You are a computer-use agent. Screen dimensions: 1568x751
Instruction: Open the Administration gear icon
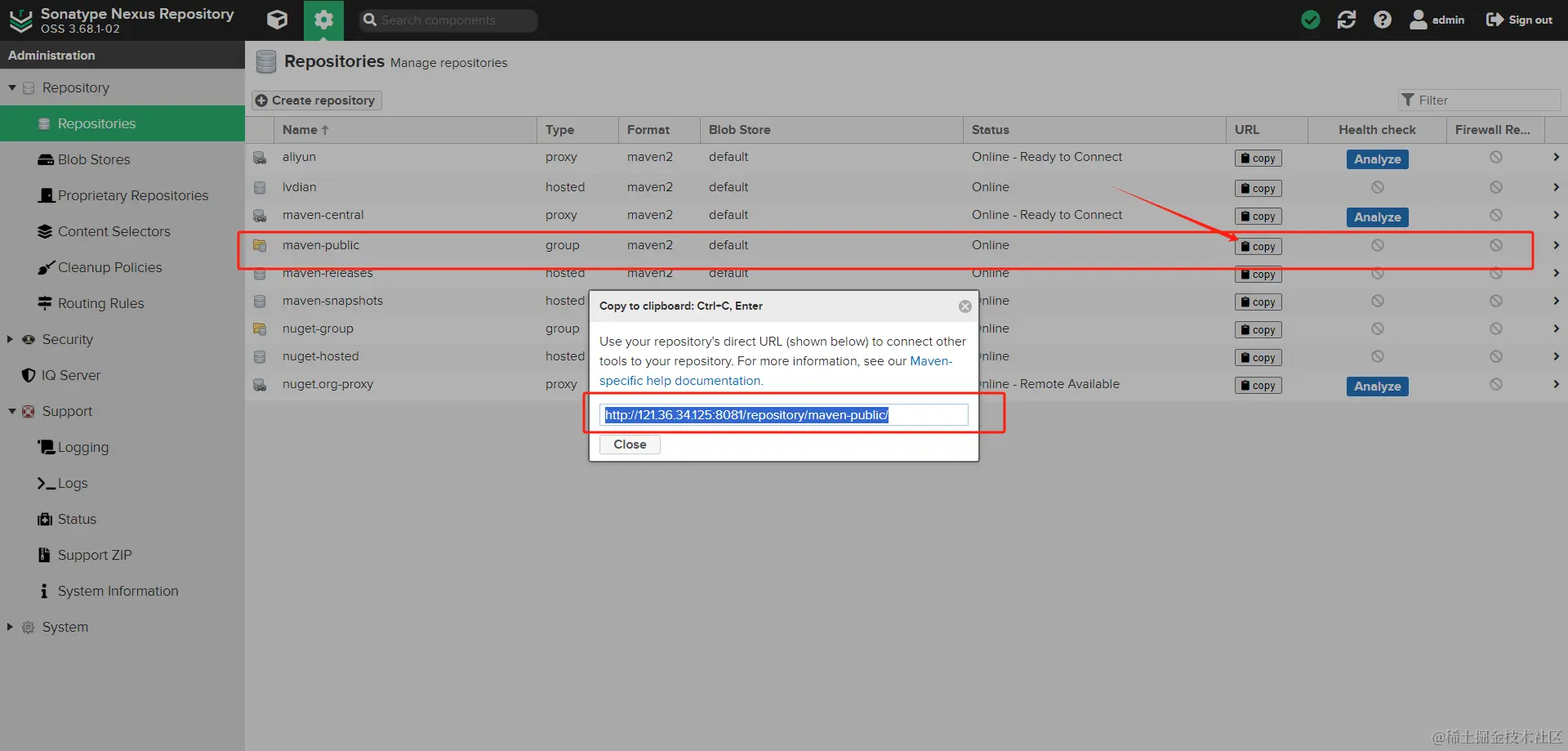(x=323, y=20)
